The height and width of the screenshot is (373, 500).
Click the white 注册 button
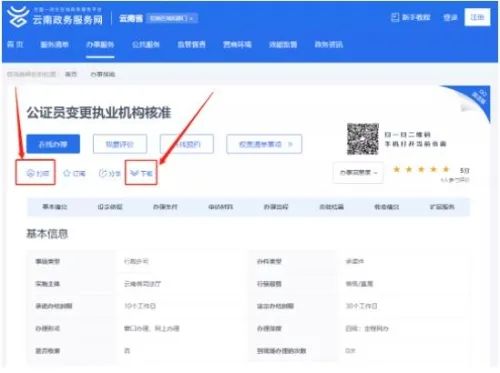[477, 17]
